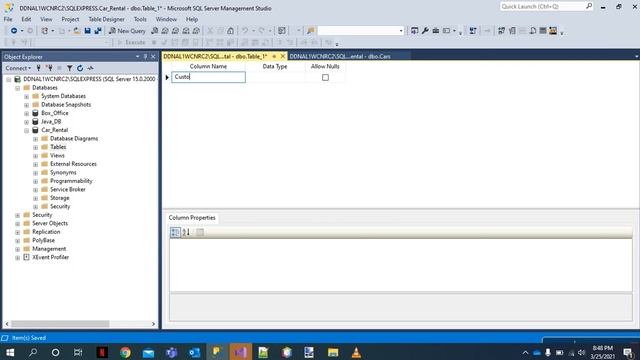640x360 pixels.
Task: Click the Refresh icon in Object Explorer
Action: pyautogui.click(x=80, y=68)
